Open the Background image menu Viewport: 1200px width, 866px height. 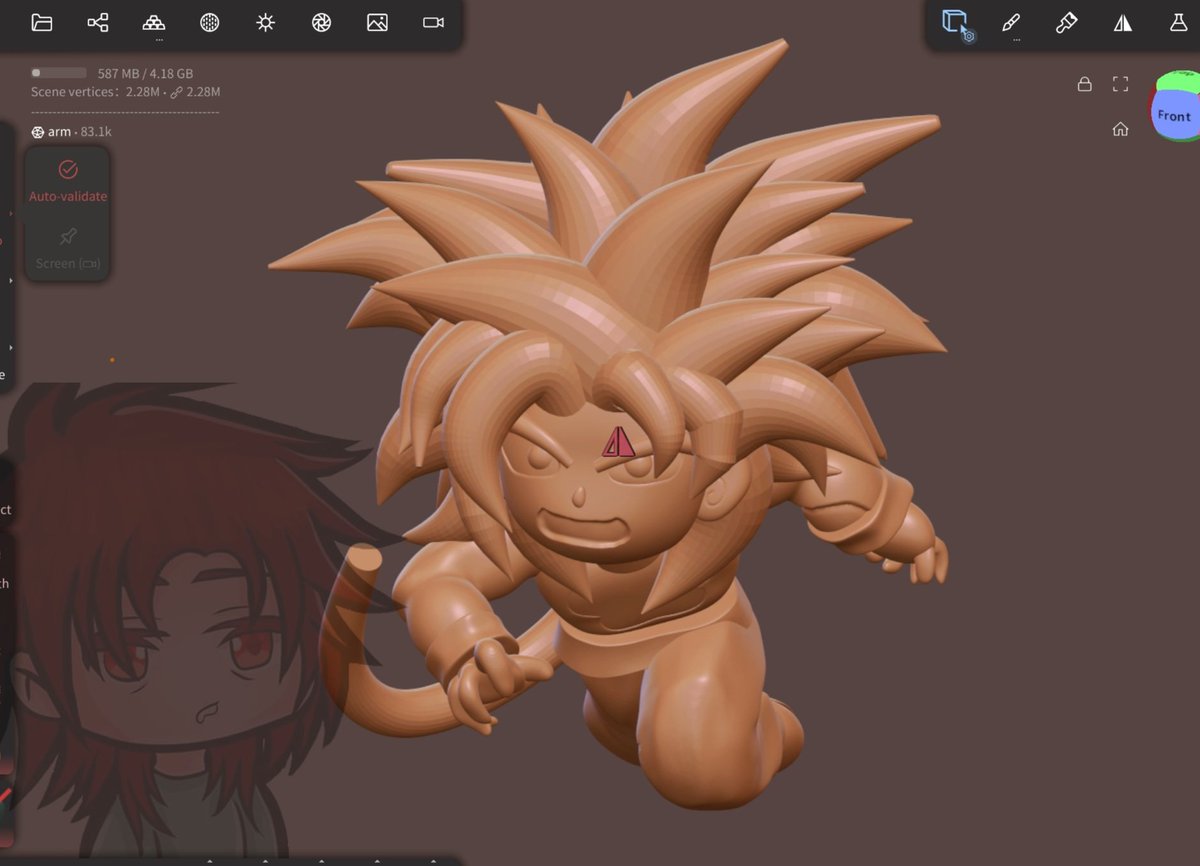tap(377, 22)
